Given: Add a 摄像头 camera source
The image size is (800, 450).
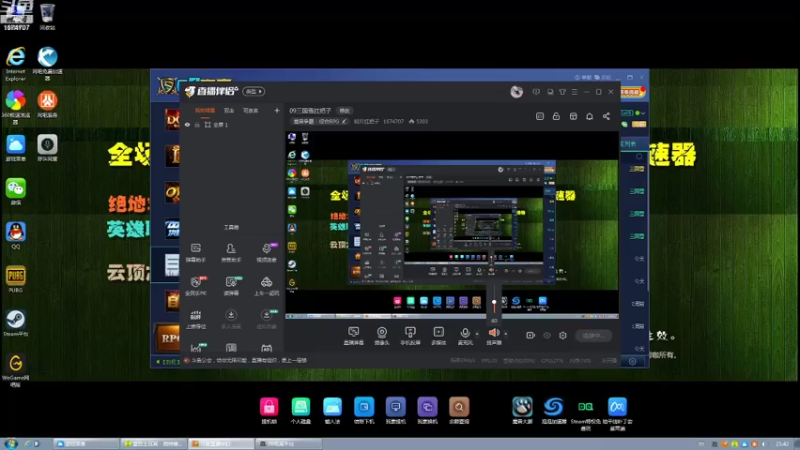Looking at the screenshot, I should 382,335.
